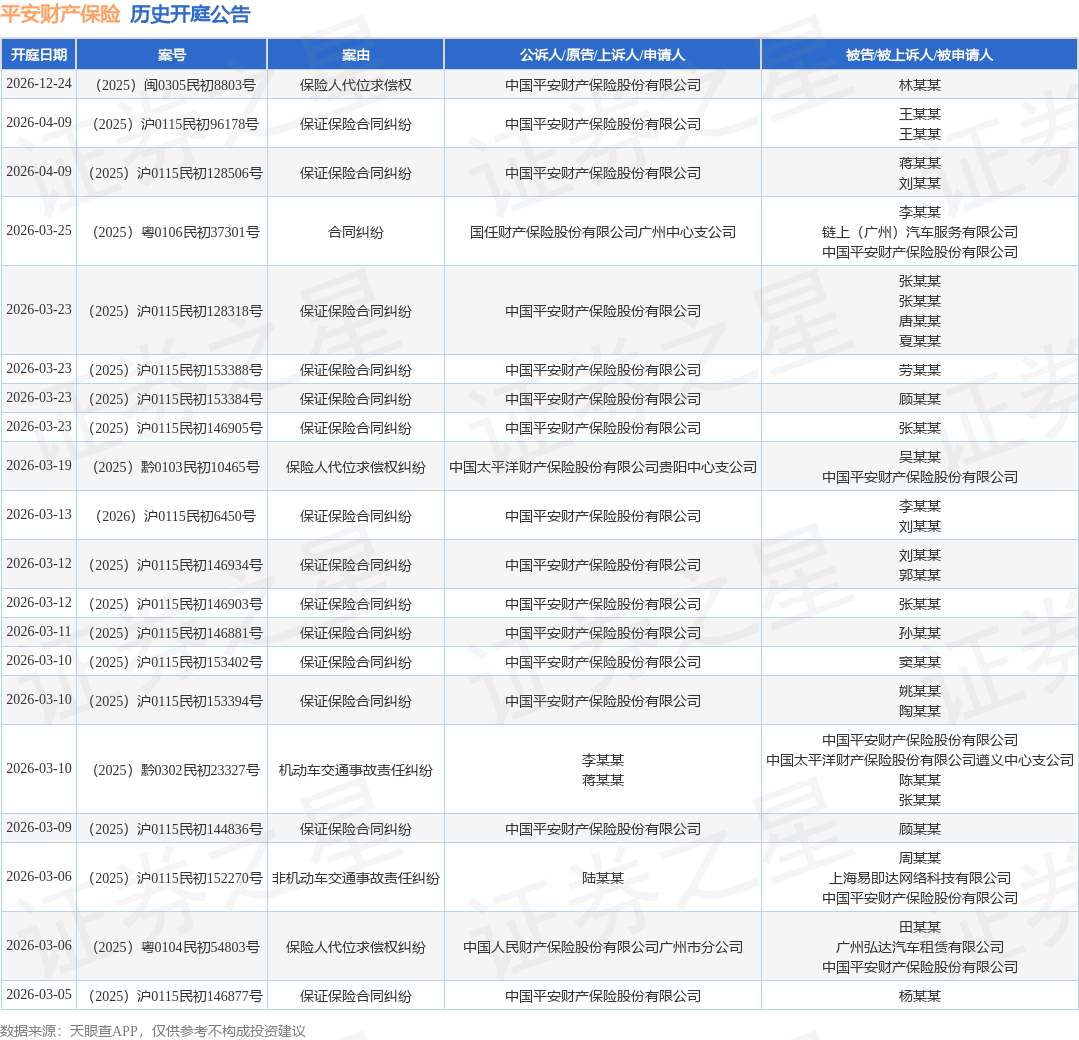1079x1040 pixels.
Task: Click defendant 郭某某
Action: [919, 575]
